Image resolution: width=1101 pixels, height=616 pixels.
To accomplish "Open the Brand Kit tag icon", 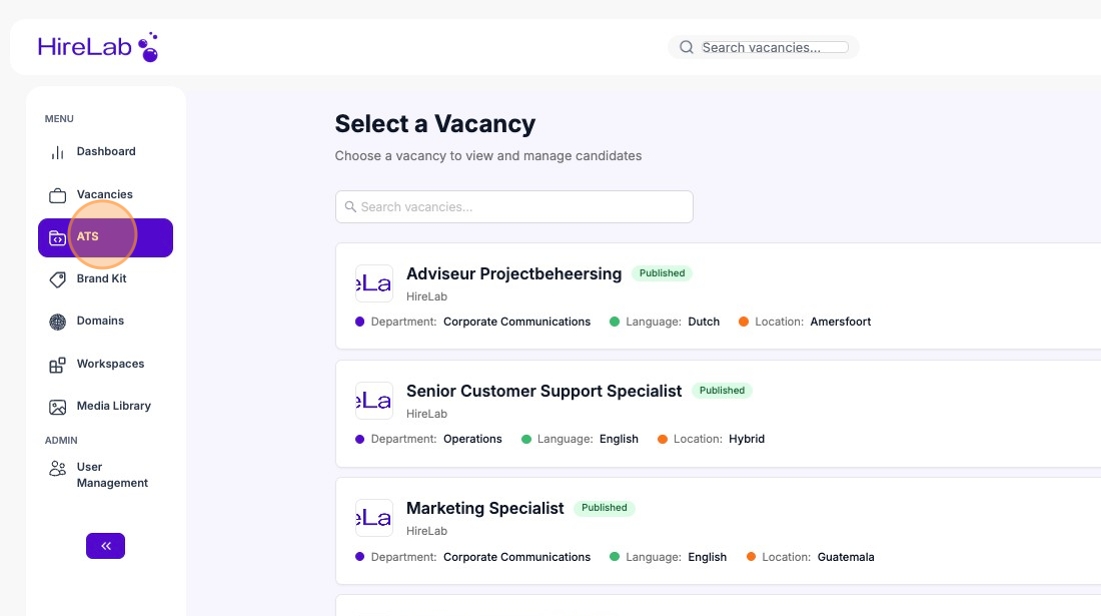I will coord(57,279).
